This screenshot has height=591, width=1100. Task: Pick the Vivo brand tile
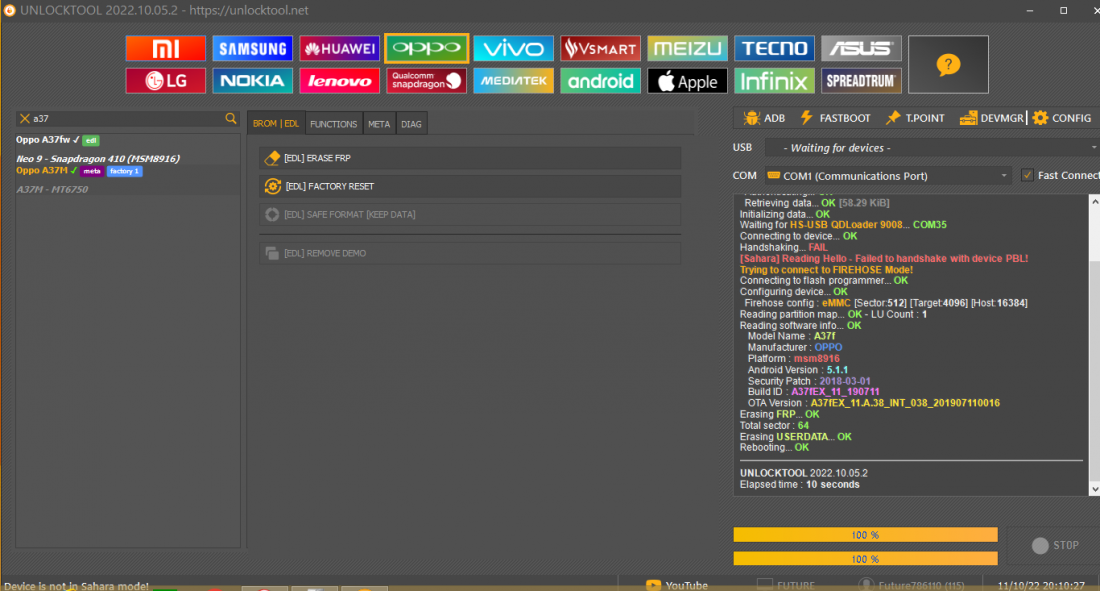(x=514, y=48)
